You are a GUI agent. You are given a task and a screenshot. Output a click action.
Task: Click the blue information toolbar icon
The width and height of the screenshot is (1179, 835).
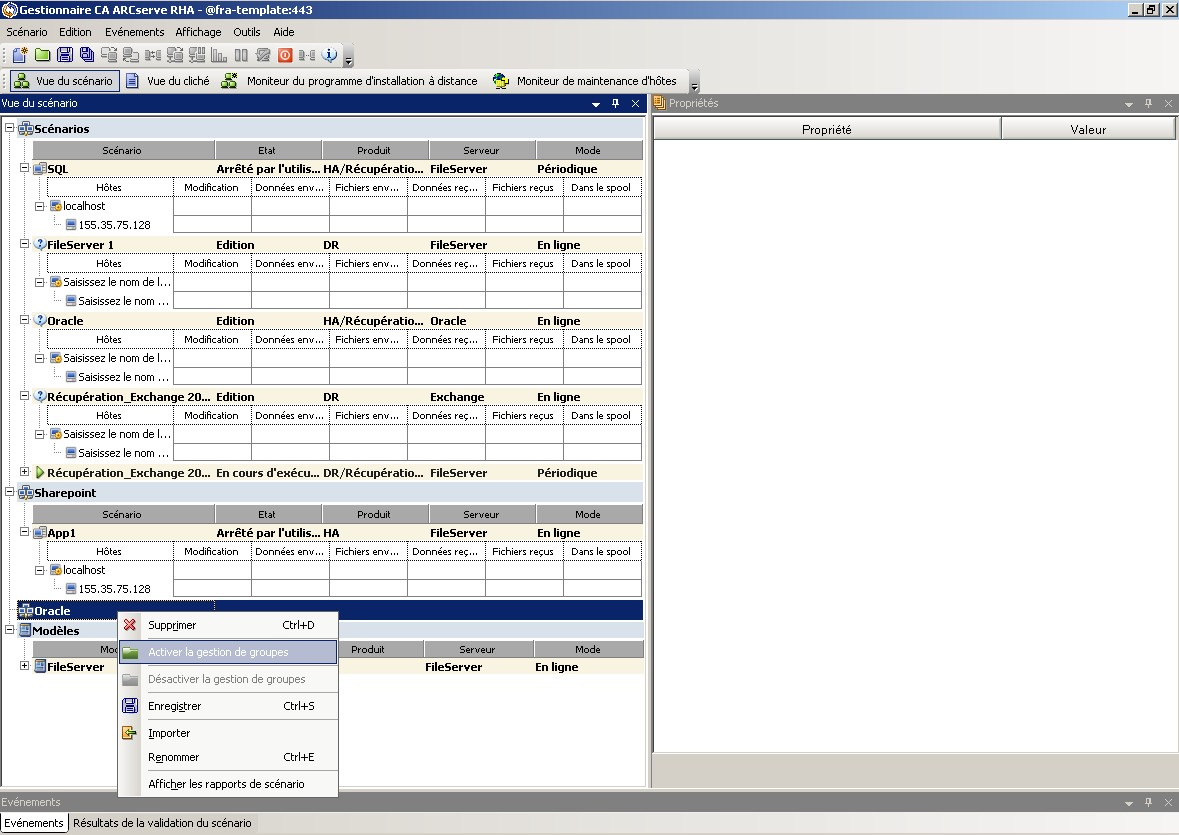[x=329, y=55]
